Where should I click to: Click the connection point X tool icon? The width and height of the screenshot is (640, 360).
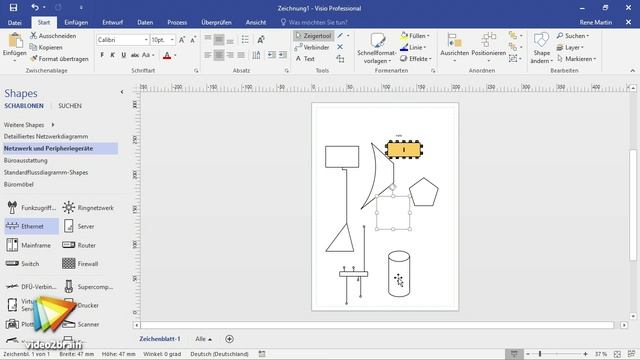[340, 47]
